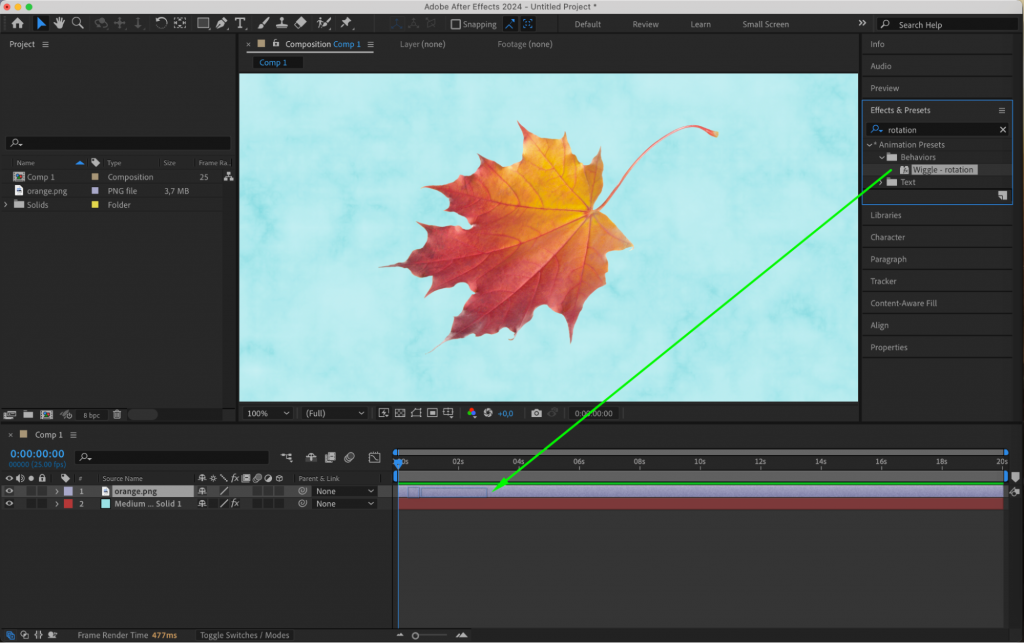Open the magnification dropdown showing 100%
The height and width of the screenshot is (643, 1024).
[x=266, y=412]
